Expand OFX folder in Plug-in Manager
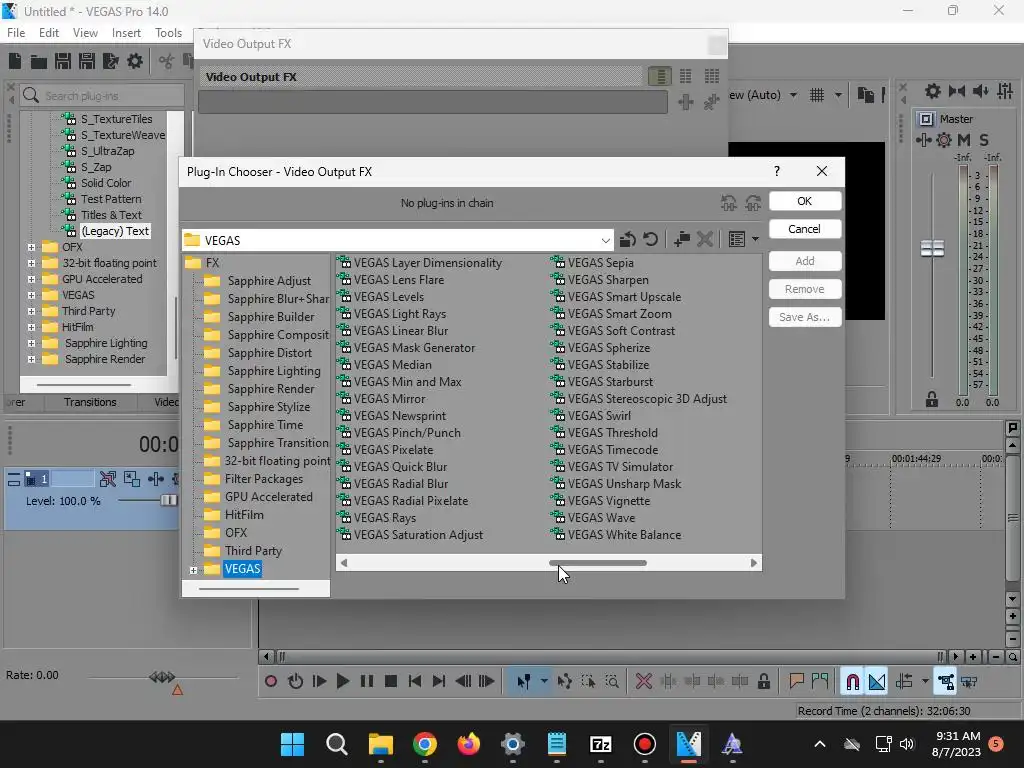Image resolution: width=1024 pixels, height=768 pixels. coord(31,247)
